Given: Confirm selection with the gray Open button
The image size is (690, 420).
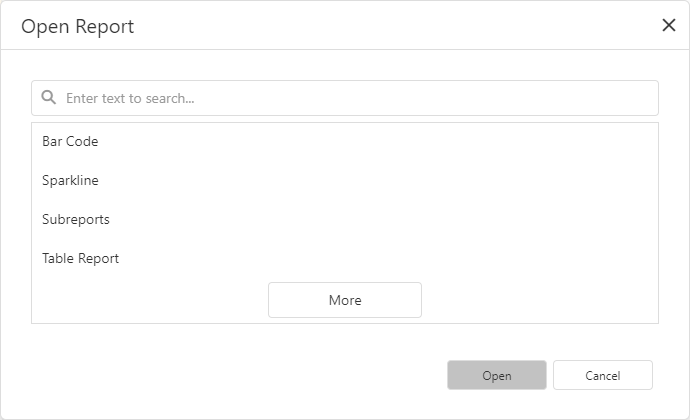Looking at the screenshot, I should pyautogui.click(x=496, y=375).
